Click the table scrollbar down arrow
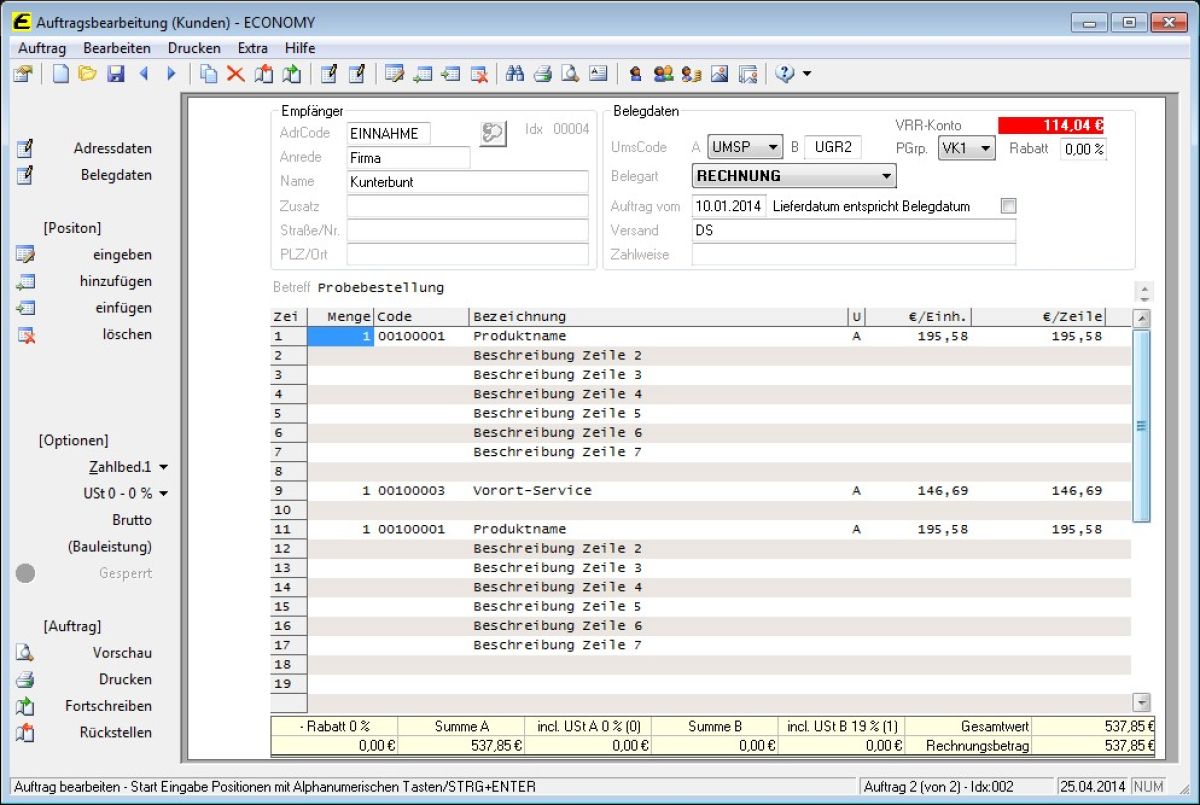Screen dimensions: 1200x805 click(1142, 702)
